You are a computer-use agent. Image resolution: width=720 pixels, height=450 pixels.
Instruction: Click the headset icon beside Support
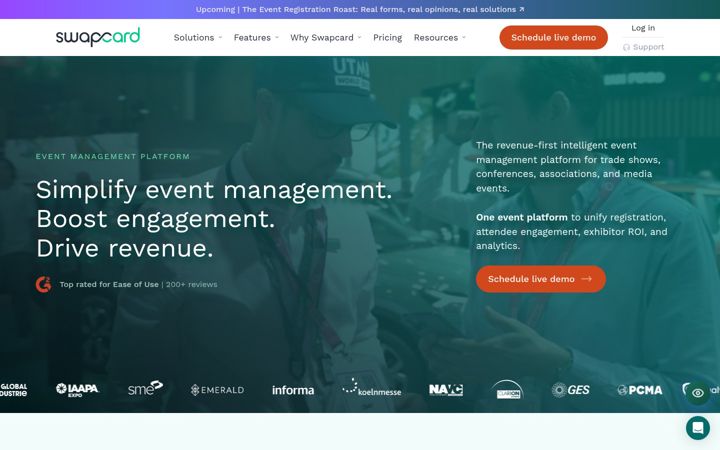(626, 47)
